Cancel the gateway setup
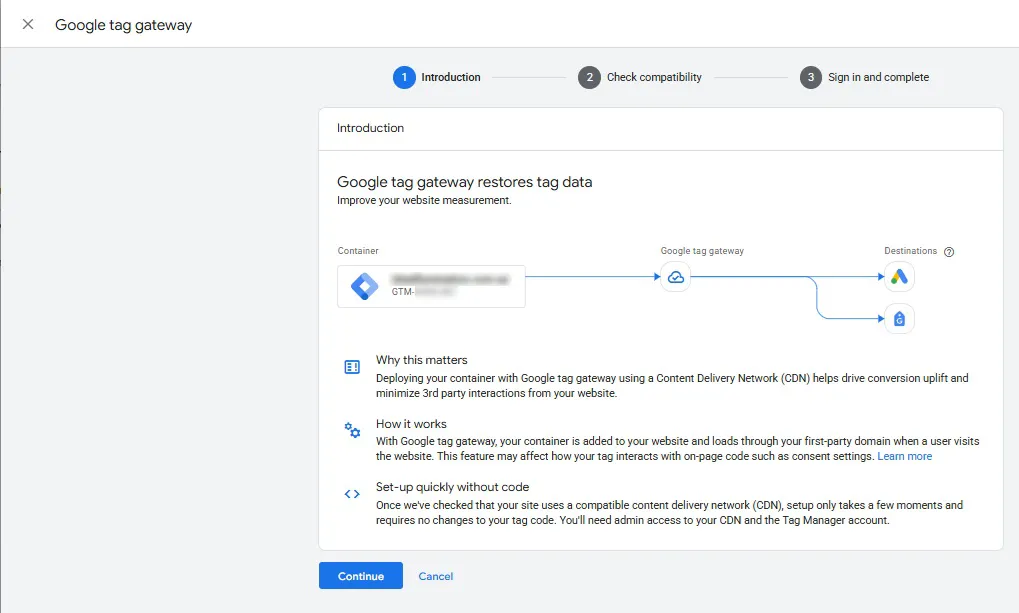This screenshot has width=1019, height=613. (435, 576)
